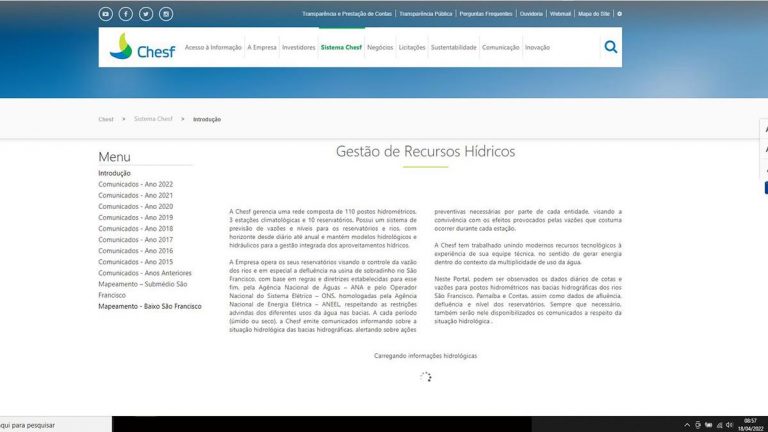Open Comunicados - Ano 2015
This screenshot has height=432, width=768.
136,262
